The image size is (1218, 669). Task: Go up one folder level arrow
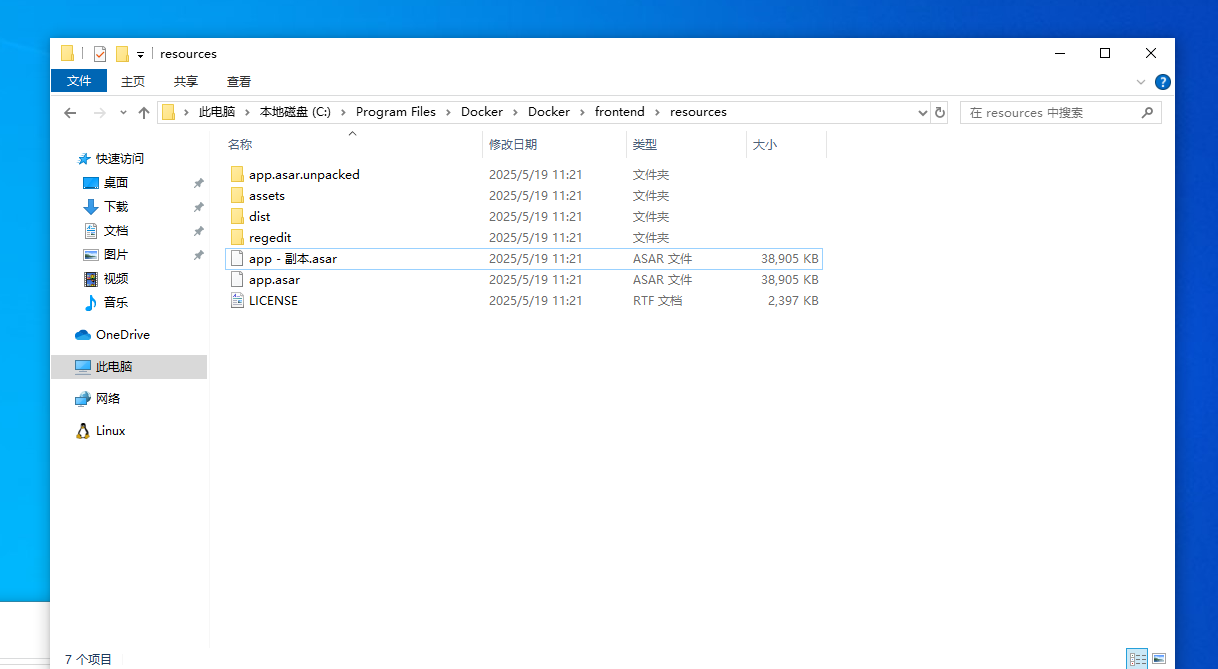click(x=144, y=113)
